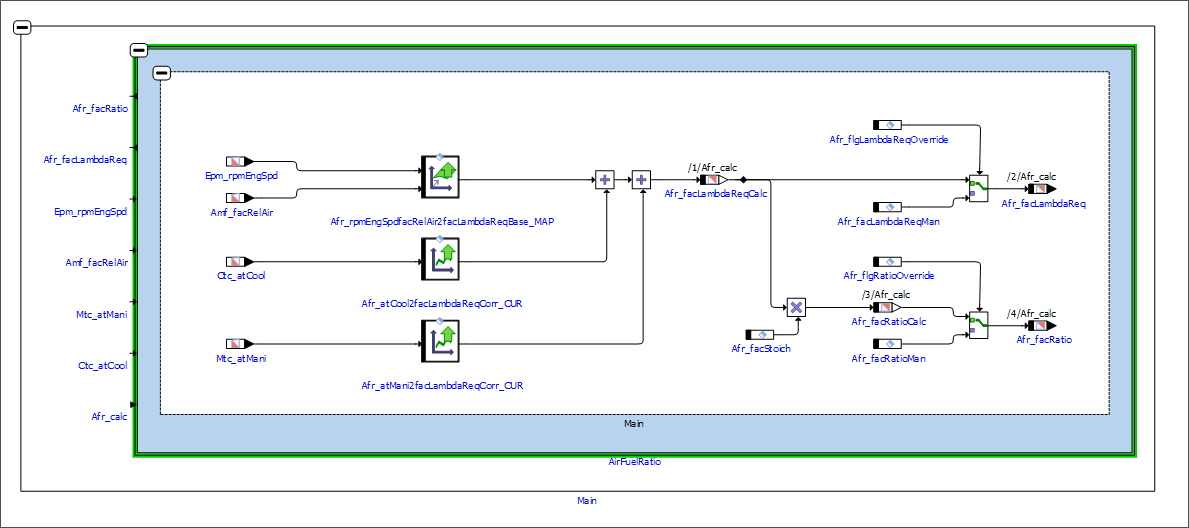Select the second addition operator block
Viewport: 1189px width, 528px height.
641,180
